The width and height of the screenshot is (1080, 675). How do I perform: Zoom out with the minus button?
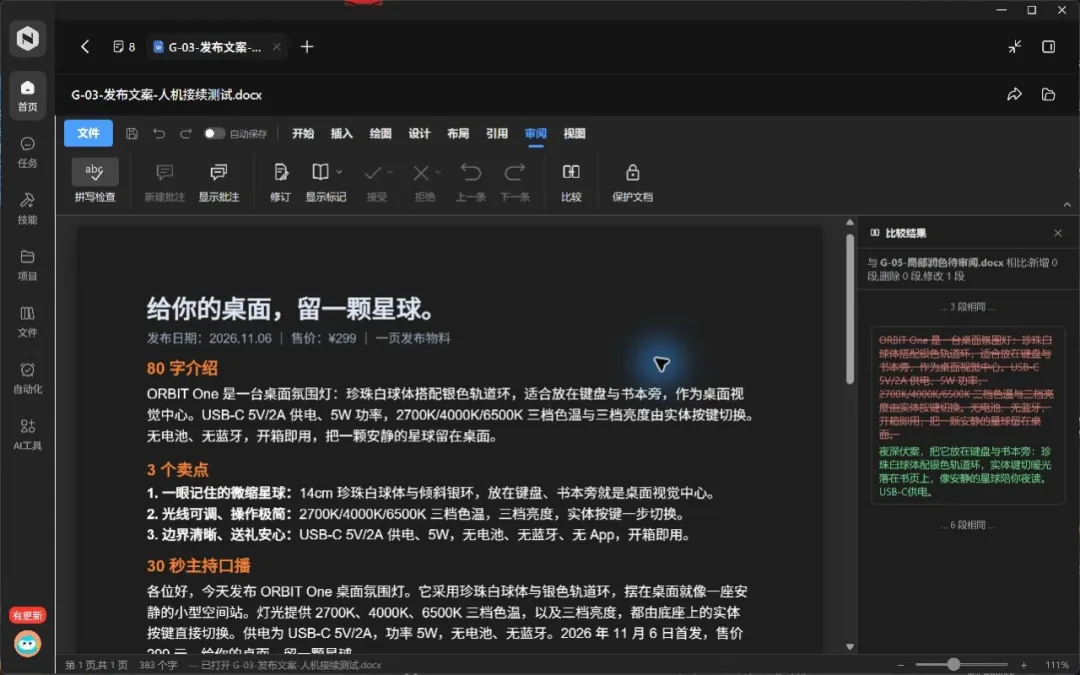(x=900, y=665)
